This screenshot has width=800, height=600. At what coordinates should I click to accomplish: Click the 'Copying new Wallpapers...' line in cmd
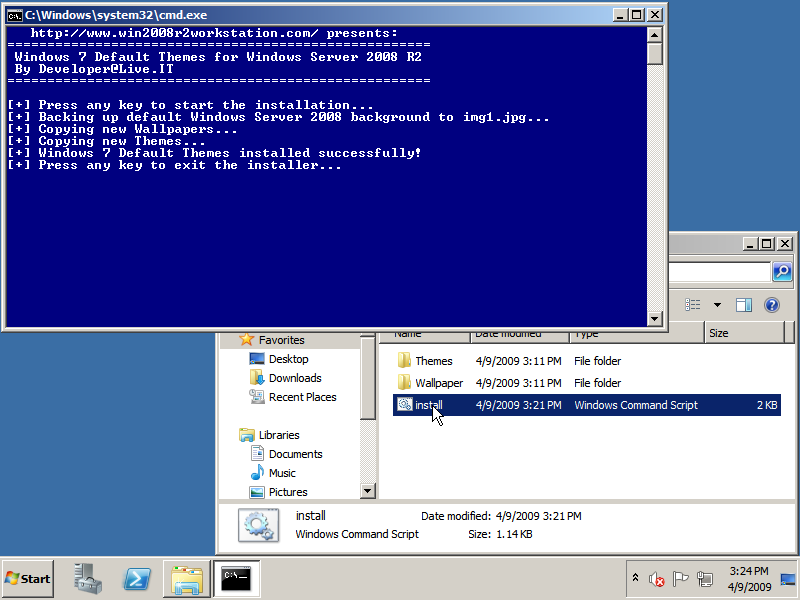tap(122, 129)
